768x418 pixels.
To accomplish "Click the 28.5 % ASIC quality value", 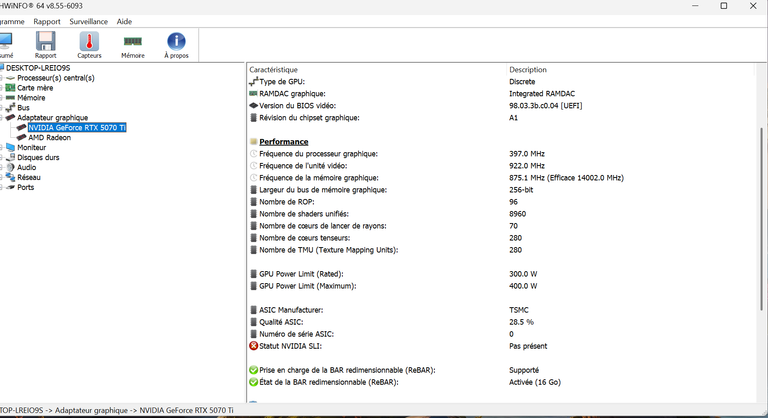I will (521, 322).
